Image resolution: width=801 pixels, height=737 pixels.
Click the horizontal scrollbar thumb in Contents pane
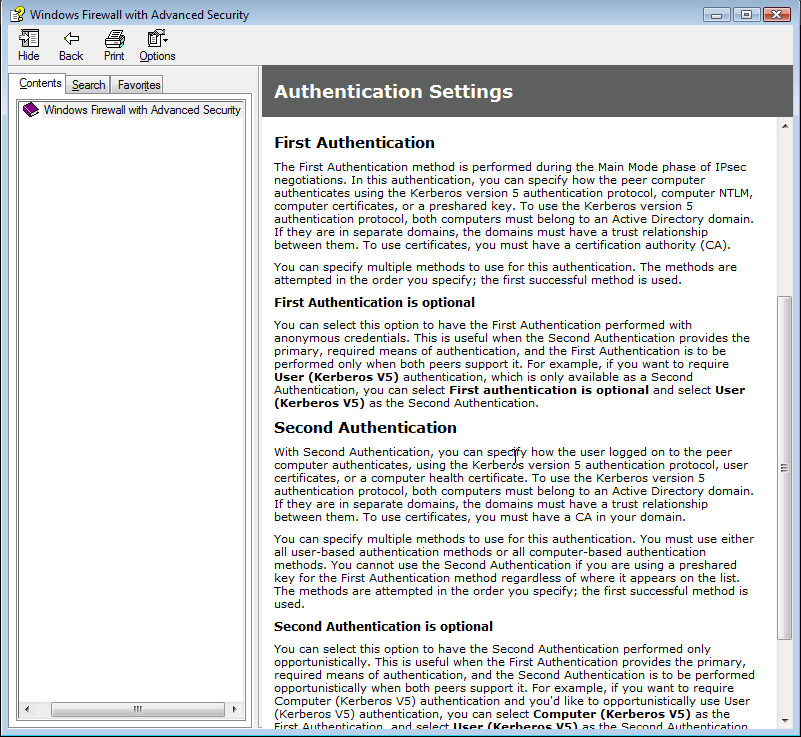[x=138, y=709]
